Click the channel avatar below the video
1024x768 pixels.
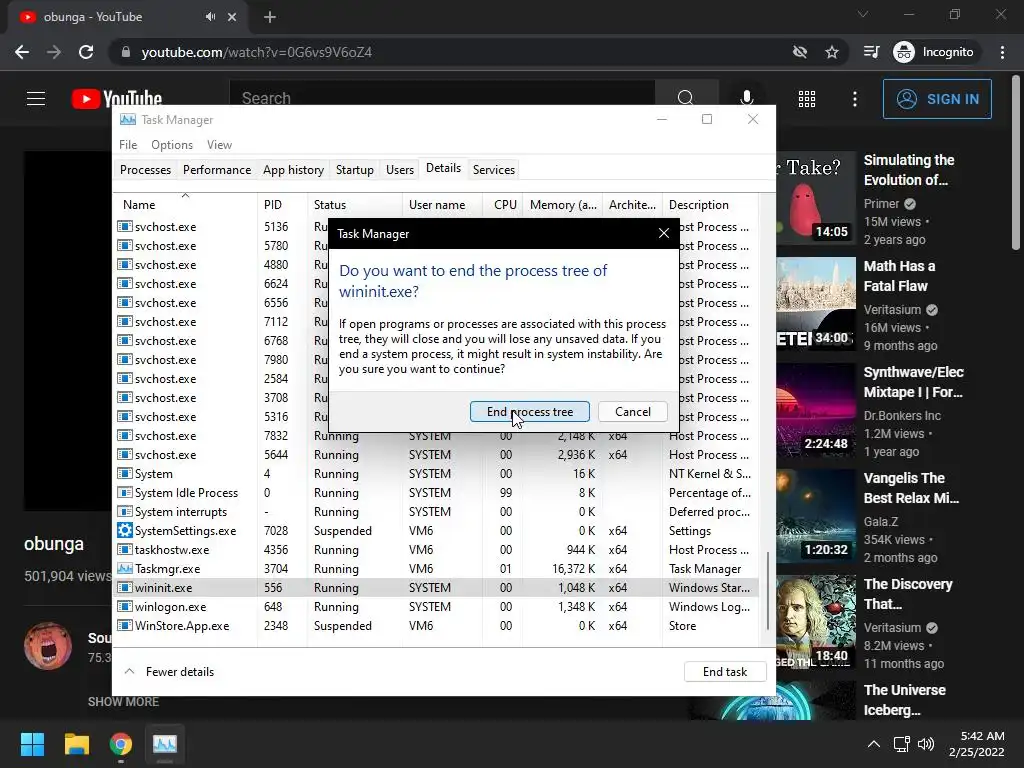(48, 646)
